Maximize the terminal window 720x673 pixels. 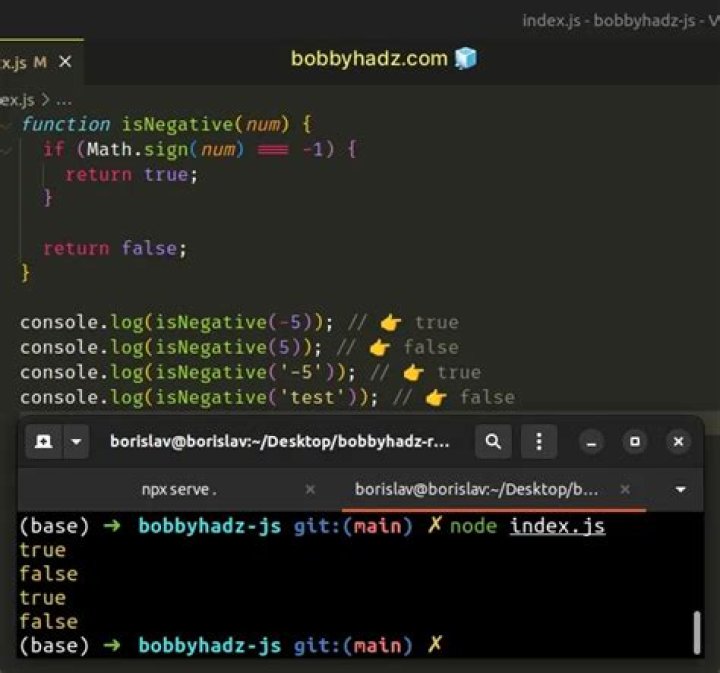[635, 442]
